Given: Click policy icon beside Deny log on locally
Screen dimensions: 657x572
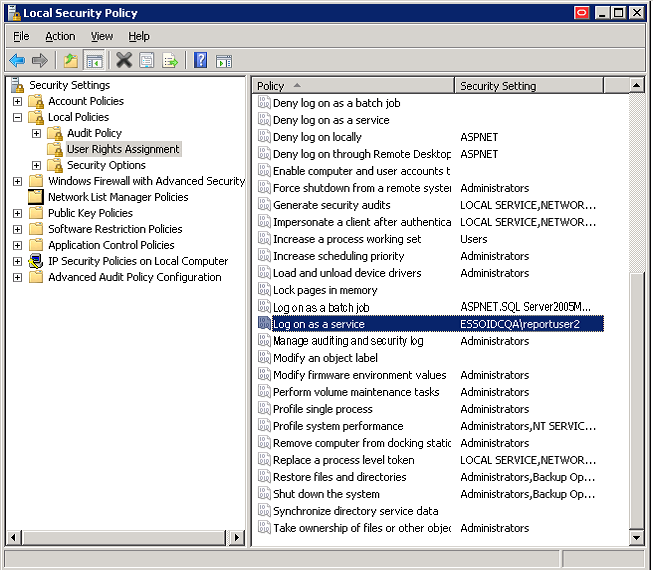Looking at the screenshot, I should click(x=264, y=137).
